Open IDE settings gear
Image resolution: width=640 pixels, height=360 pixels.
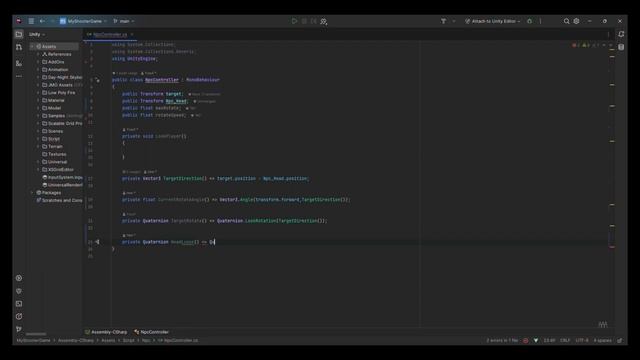coord(576,21)
